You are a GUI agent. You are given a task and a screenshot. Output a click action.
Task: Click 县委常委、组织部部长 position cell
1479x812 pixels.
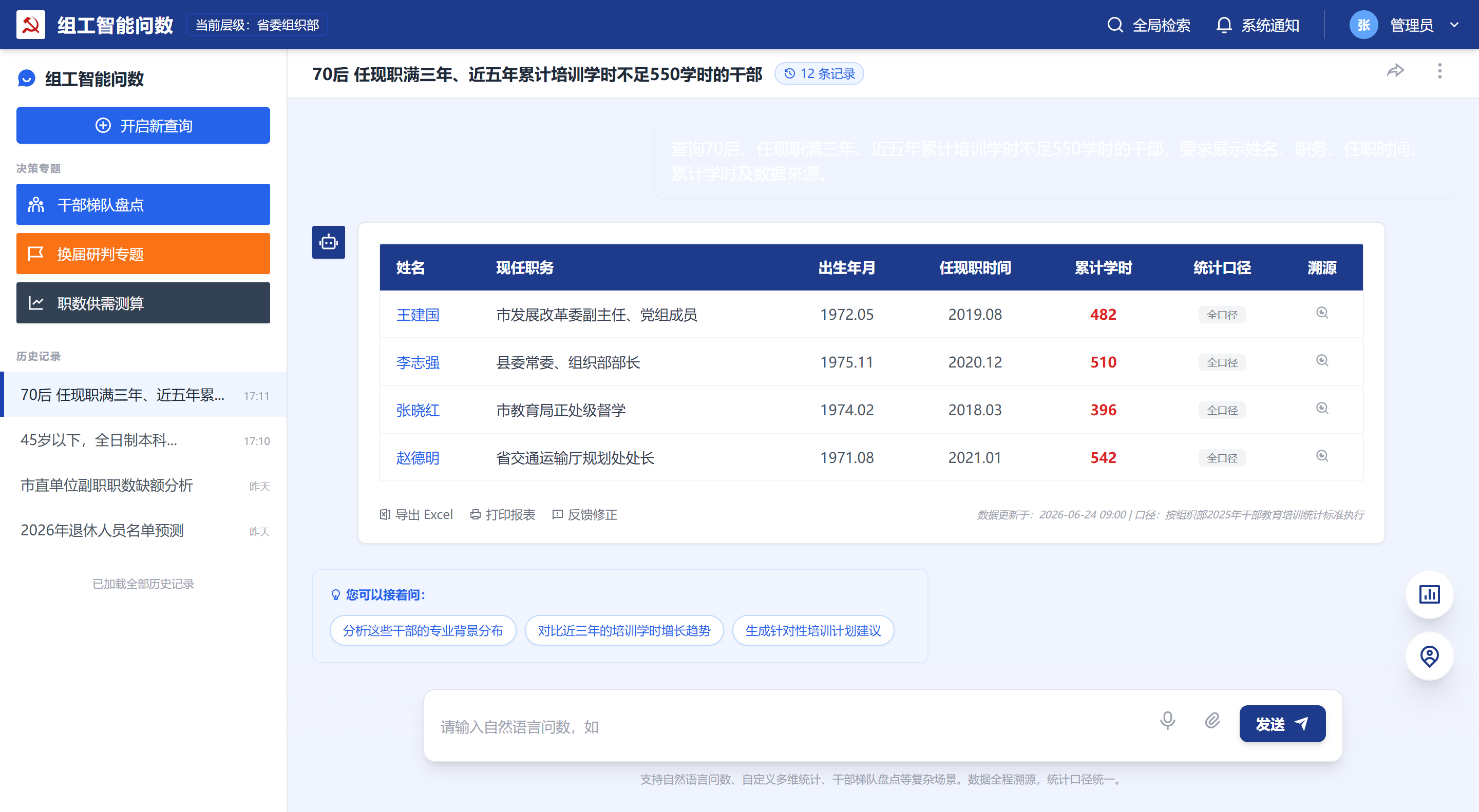click(x=568, y=362)
